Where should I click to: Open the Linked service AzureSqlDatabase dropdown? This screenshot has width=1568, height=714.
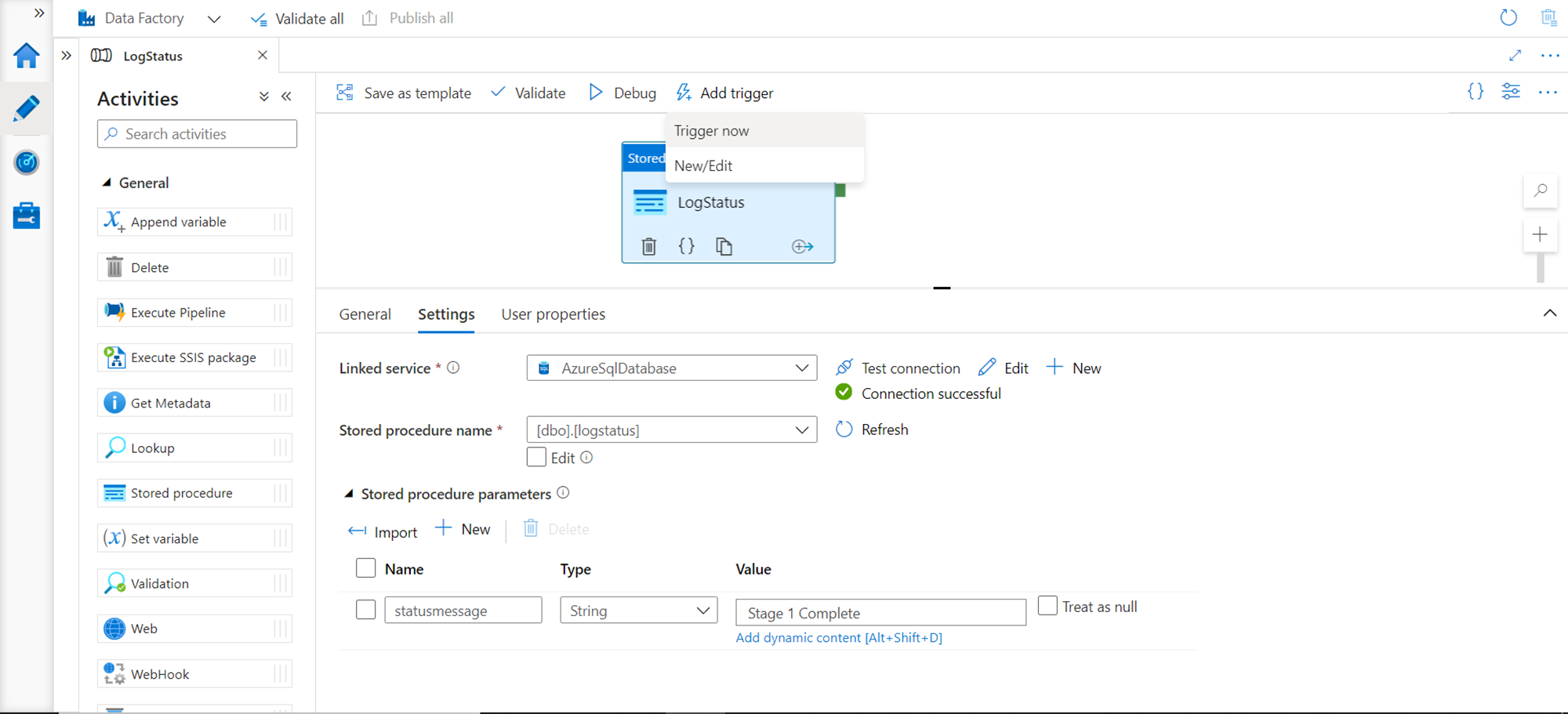point(671,368)
